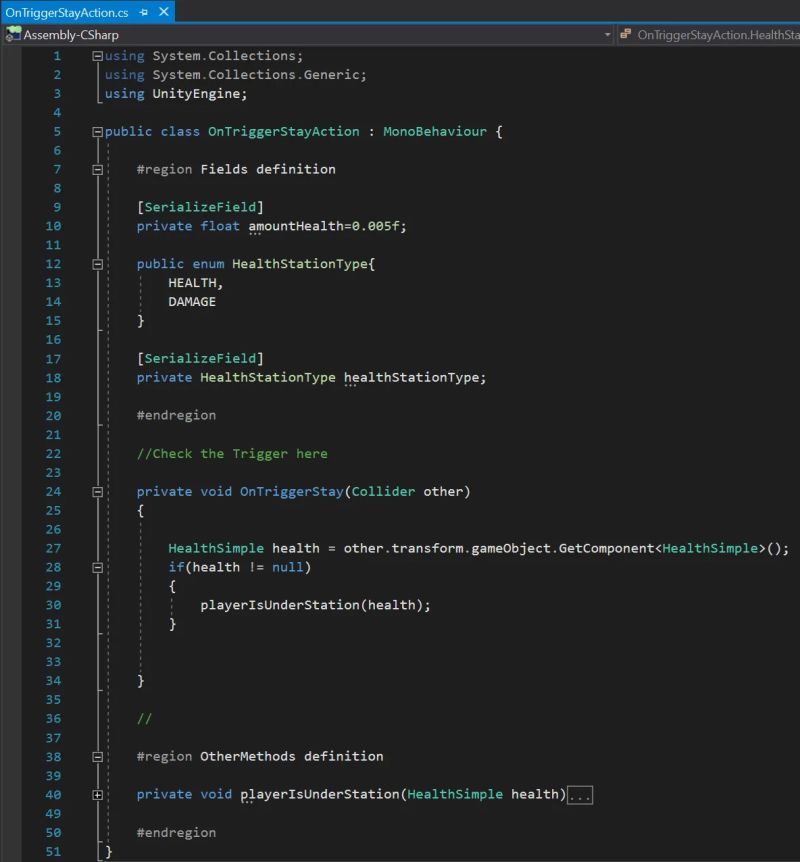Click the member icon before OnTriggerStayAction.HealthSta breadcrumb
The width and height of the screenshot is (800, 862).
pyautogui.click(x=626, y=33)
